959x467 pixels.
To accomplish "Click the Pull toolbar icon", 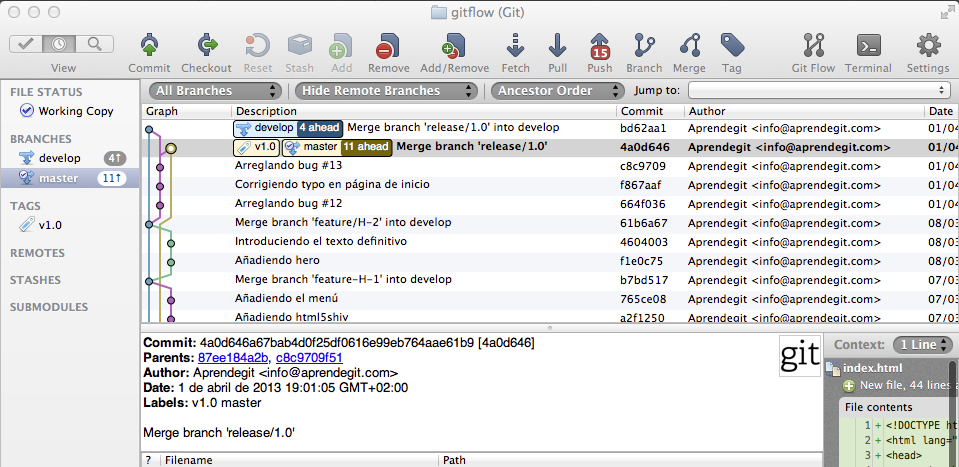I will 557,46.
